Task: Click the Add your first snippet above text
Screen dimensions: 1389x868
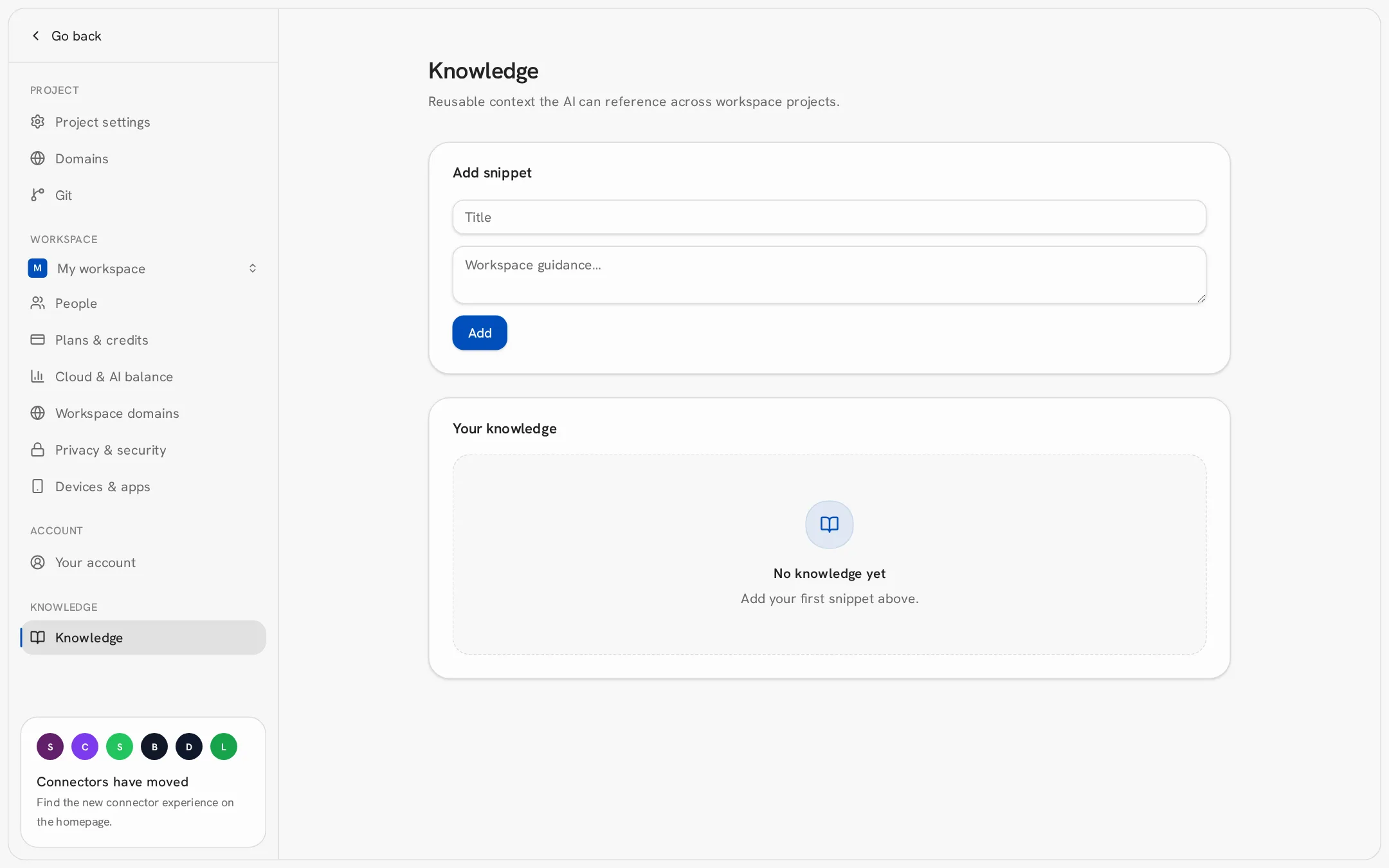Action: coord(830,598)
